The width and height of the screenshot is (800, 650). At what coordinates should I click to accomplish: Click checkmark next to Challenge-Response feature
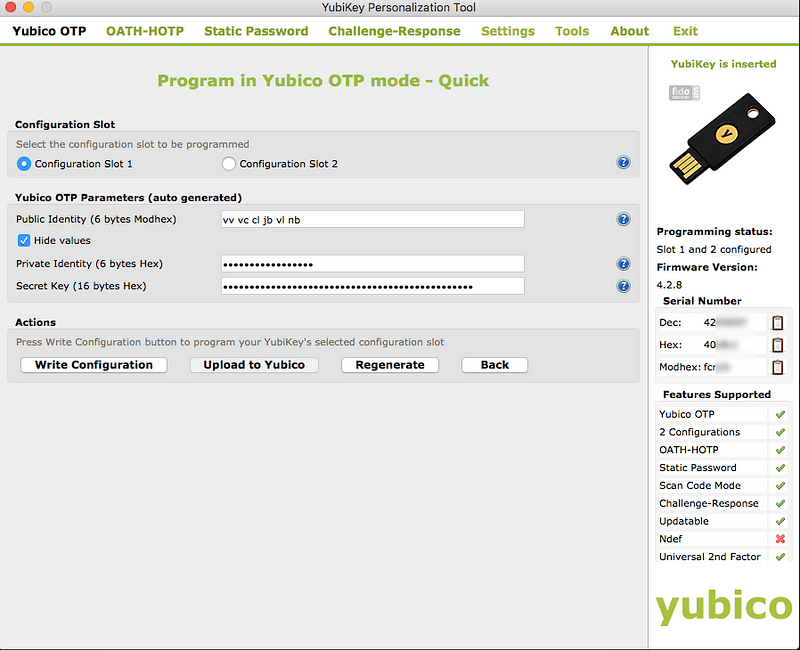[780, 504]
